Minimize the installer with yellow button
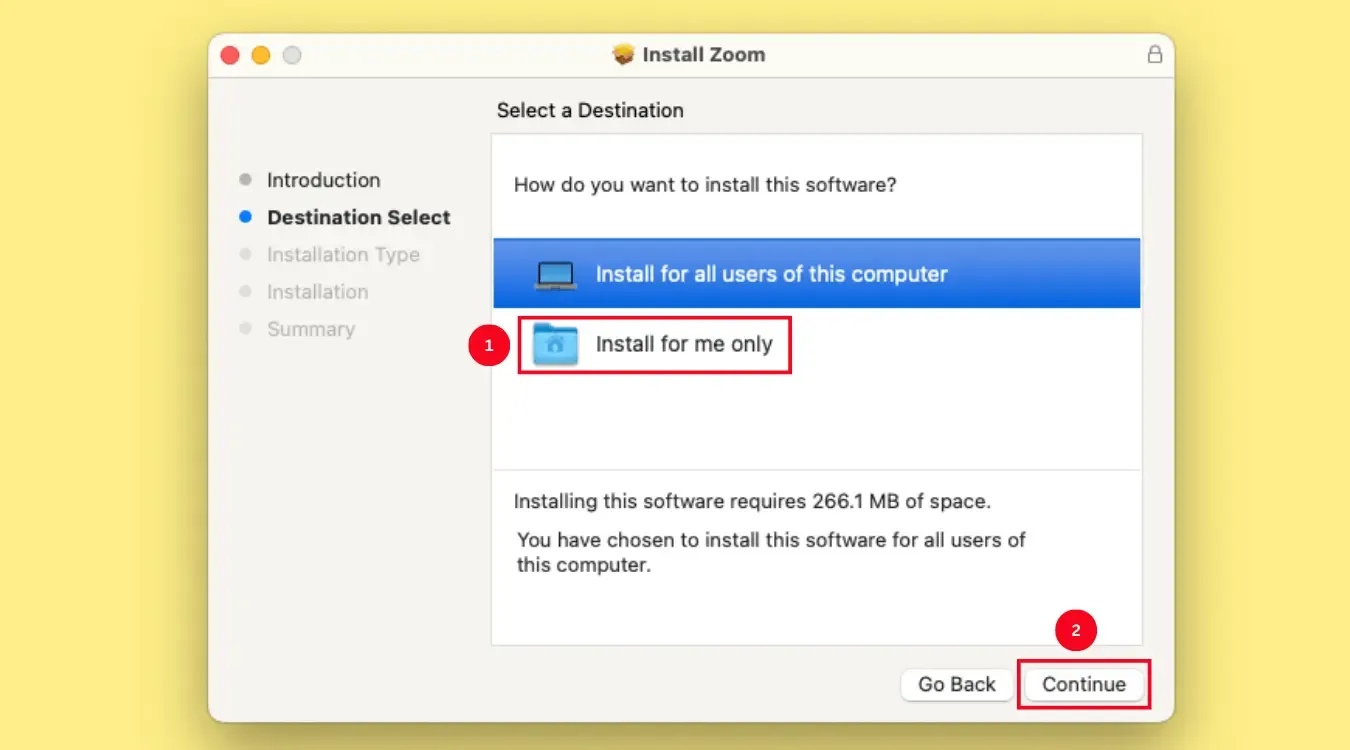1350x750 pixels. [x=261, y=55]
